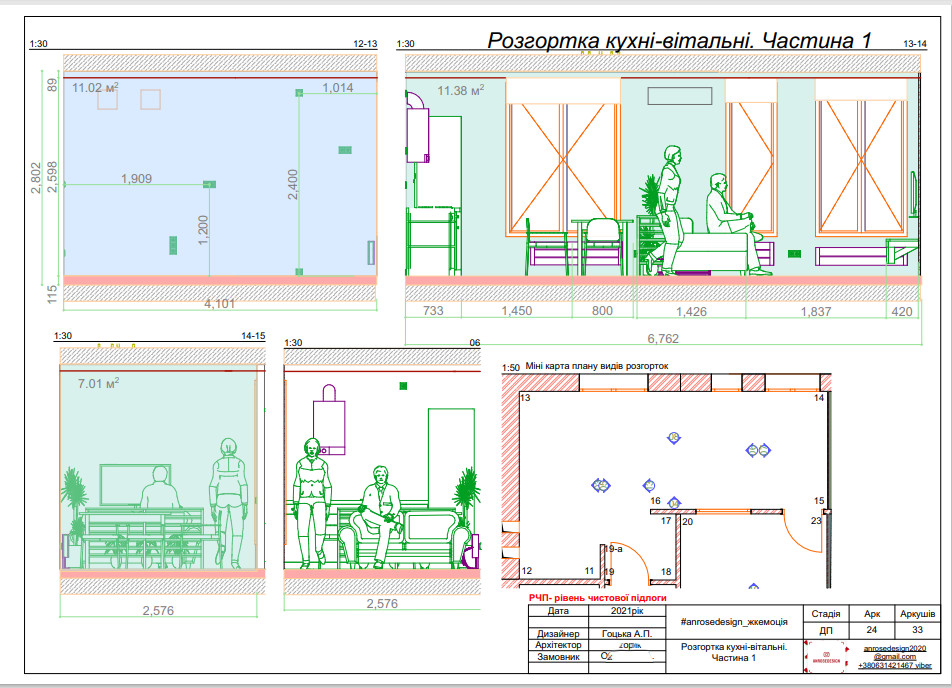Click the 6,762 overall dimension label
Viewport: 952px width, 688px height.
click(x=662, y=338)
